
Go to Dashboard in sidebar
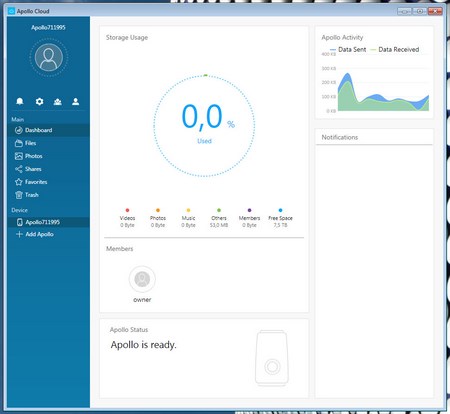pos(48,130)
